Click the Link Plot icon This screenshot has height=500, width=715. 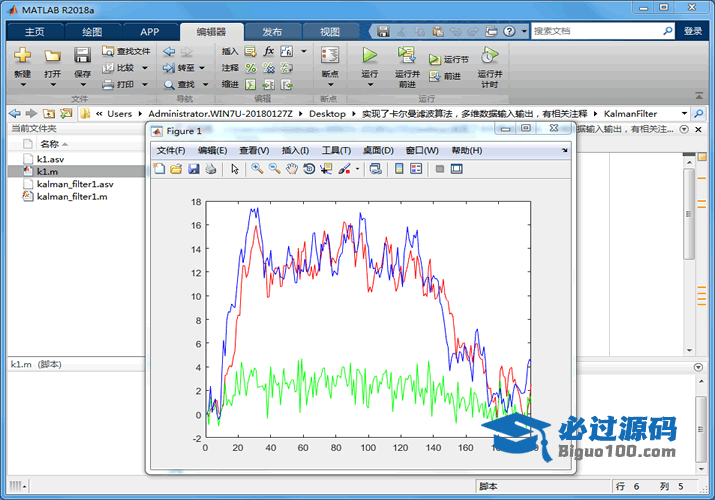point(375,169)
